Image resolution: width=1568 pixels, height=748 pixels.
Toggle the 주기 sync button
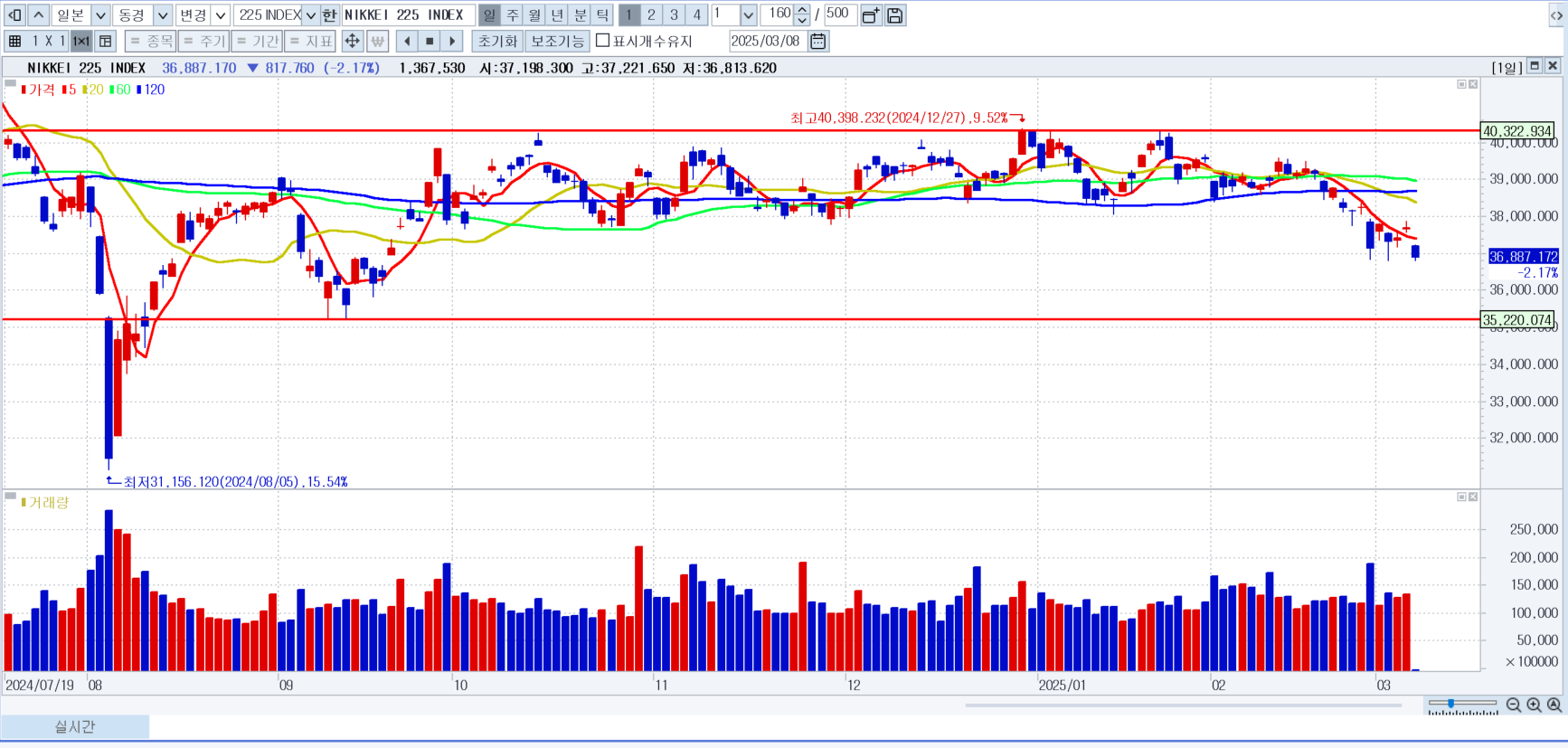click(x=203, y=41)
